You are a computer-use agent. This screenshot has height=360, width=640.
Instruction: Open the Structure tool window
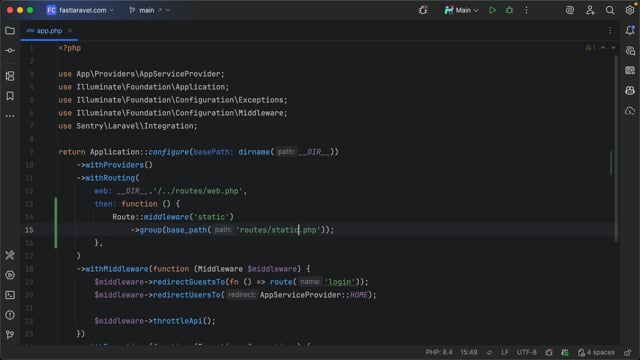(10, 76)
